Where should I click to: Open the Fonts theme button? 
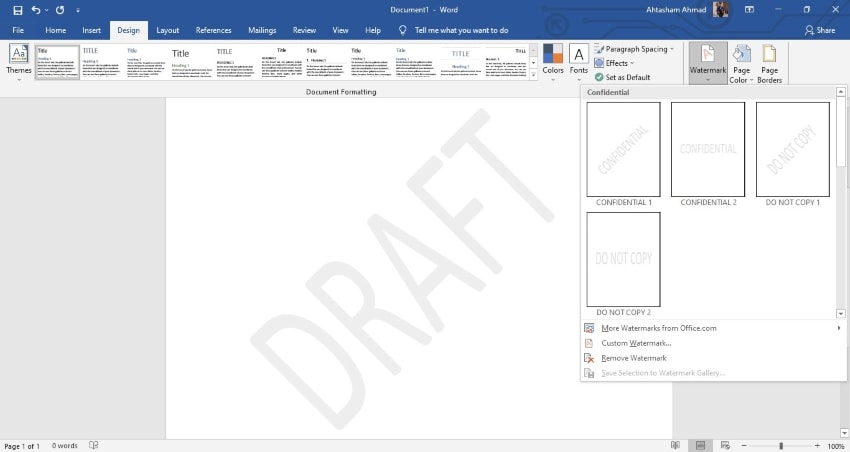[x=578, y=63]
